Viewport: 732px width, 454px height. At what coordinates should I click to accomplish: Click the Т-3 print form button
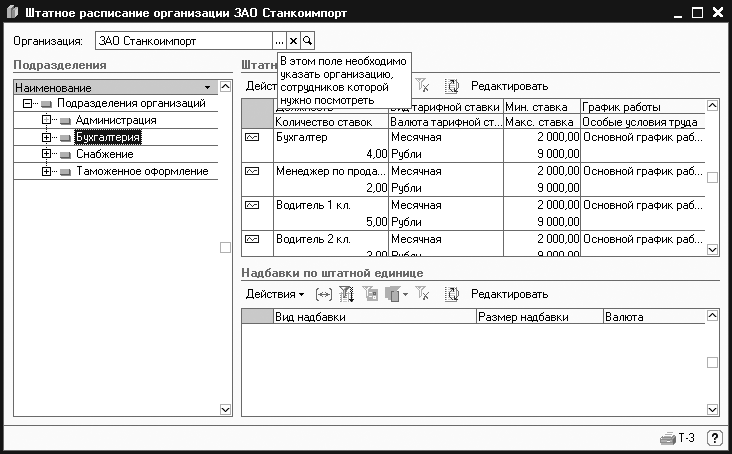tap(678, 438)
